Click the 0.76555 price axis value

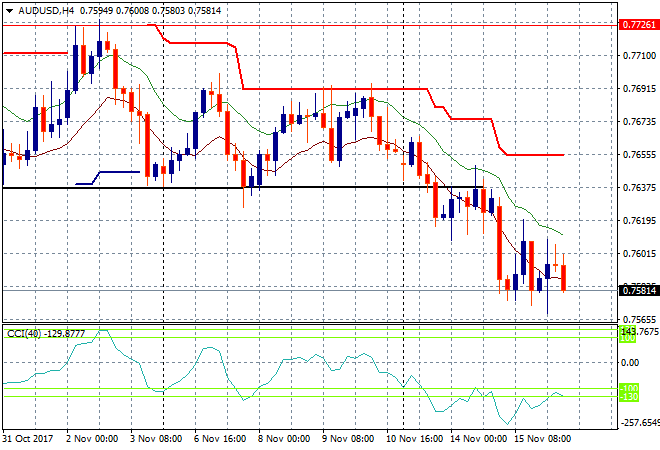point(639,155)
